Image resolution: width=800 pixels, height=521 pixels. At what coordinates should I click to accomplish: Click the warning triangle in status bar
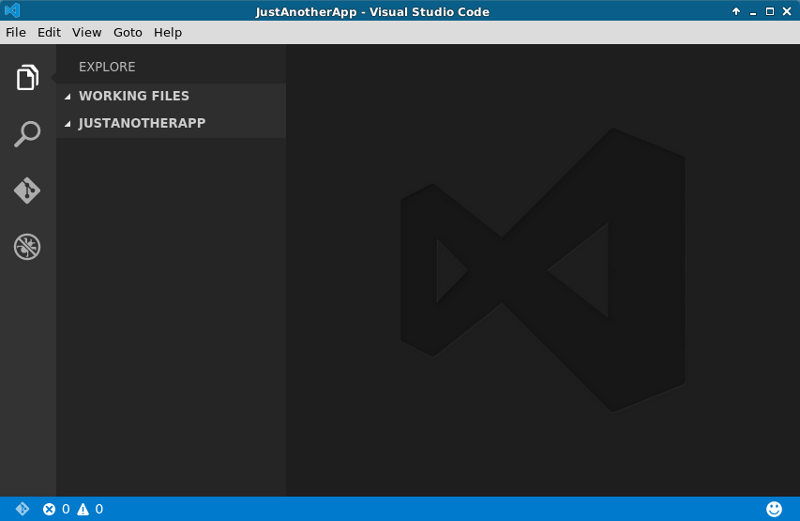(x=83, y=509)
